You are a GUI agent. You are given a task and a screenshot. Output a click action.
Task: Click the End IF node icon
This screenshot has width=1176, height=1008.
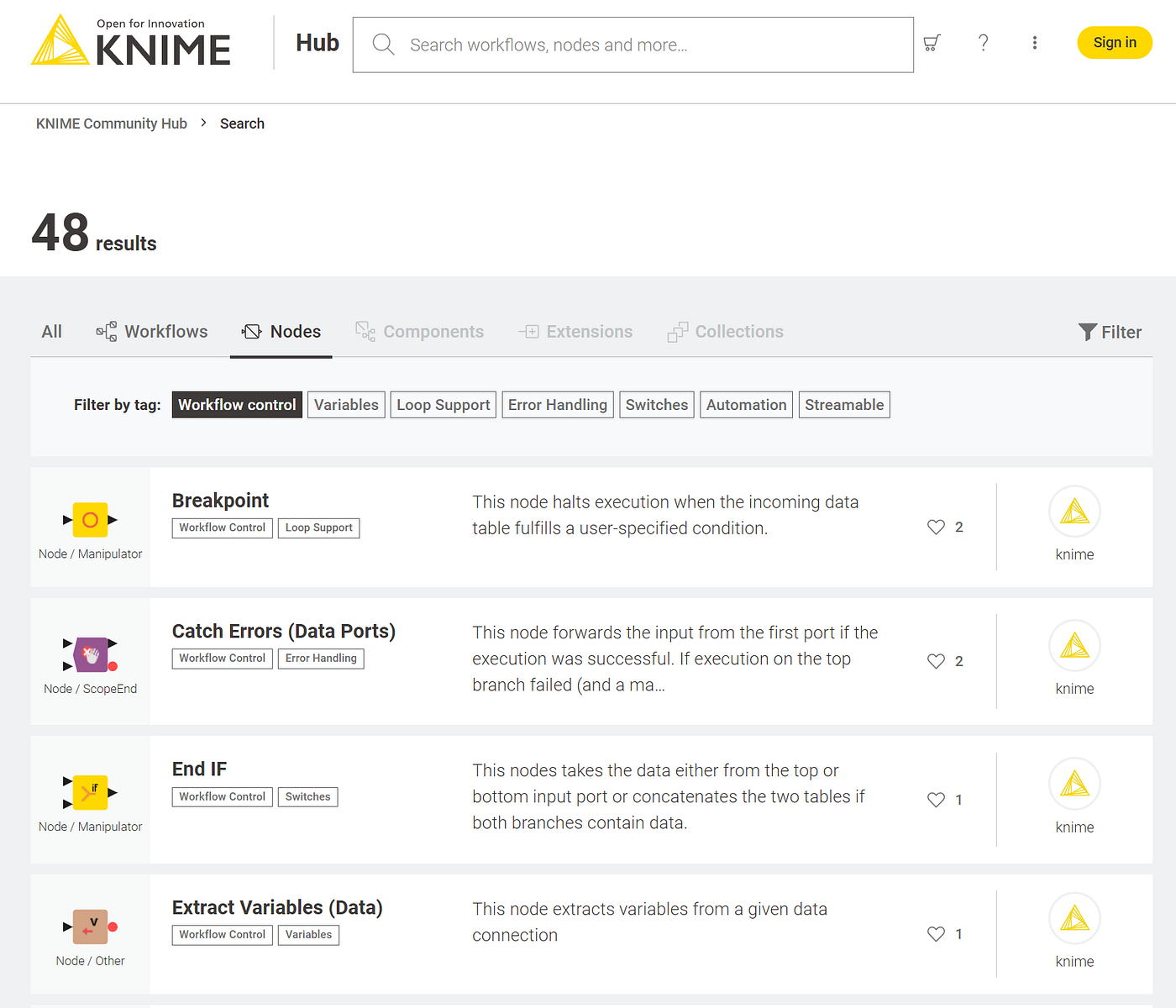coord(90,792)
